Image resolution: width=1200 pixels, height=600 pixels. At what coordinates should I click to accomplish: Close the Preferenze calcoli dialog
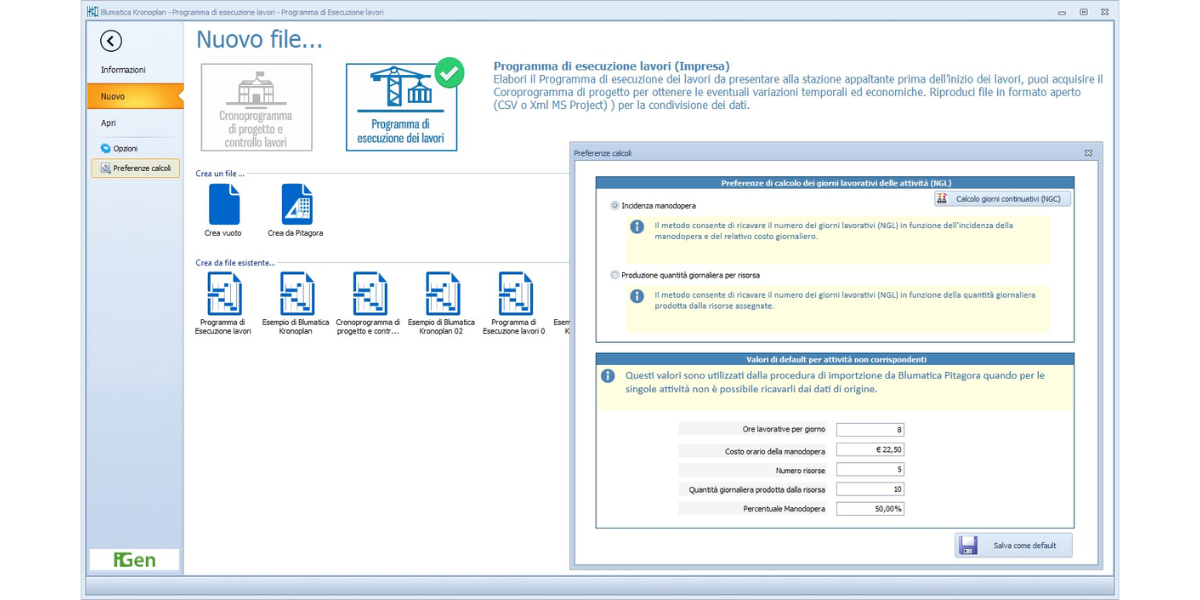coord(1088,153)
